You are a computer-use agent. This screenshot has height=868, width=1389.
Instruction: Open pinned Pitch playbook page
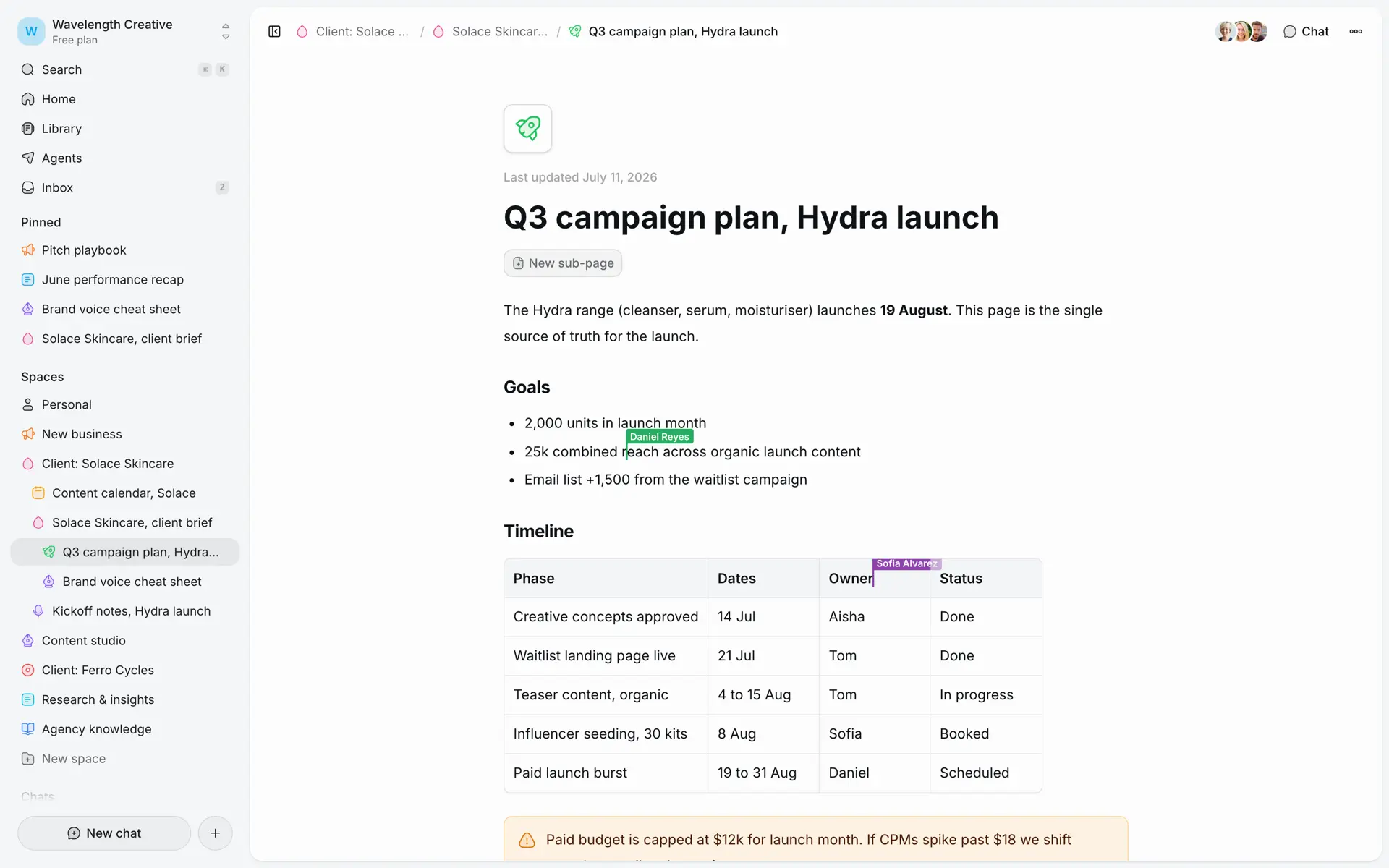pyautogui.click(x=125, y=250)
